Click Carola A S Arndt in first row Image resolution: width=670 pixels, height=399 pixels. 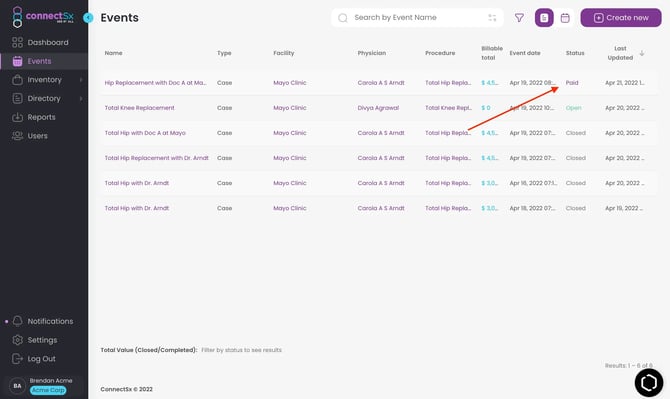point(381,82)
